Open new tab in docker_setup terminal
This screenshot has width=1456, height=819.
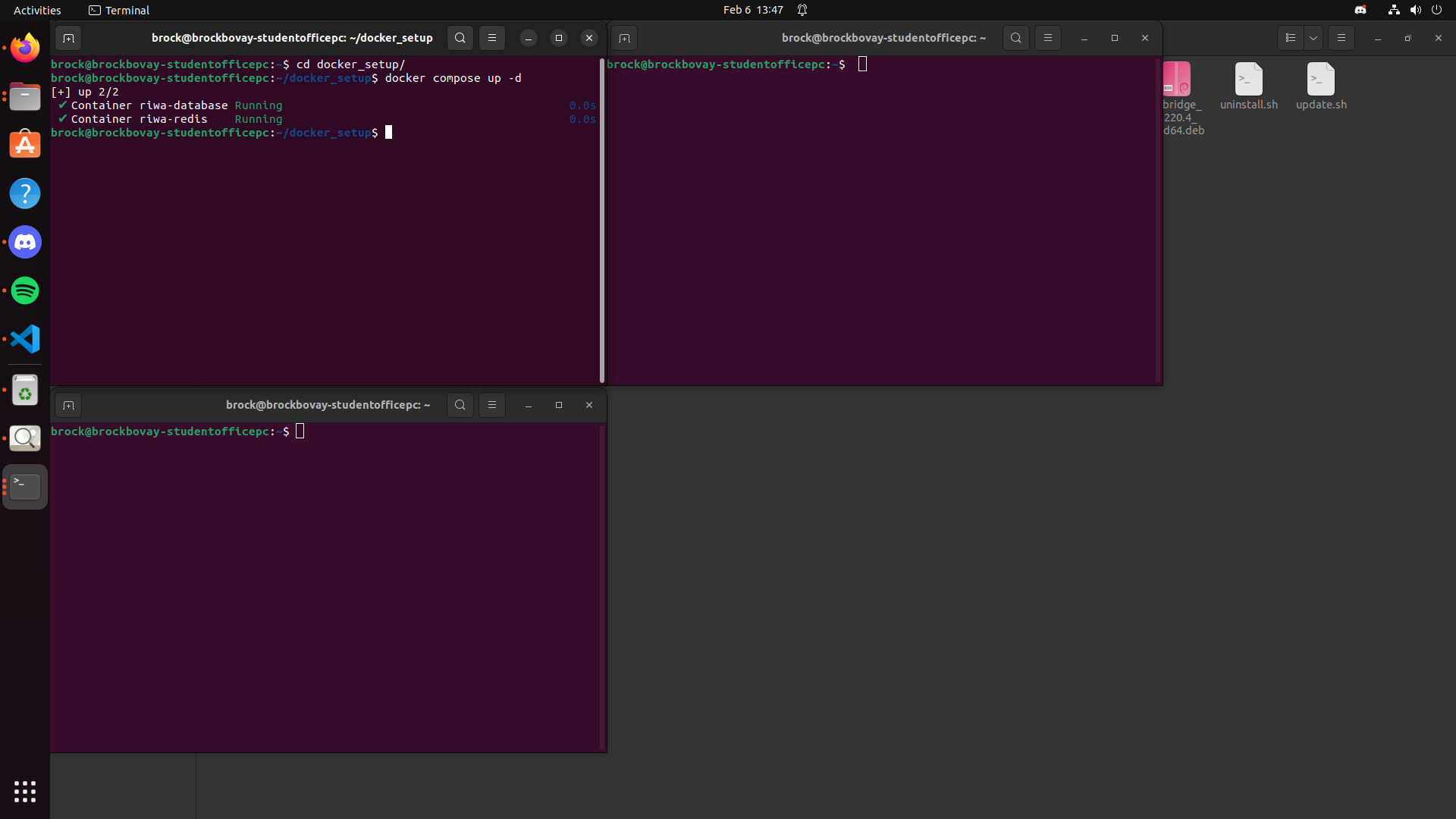tap(68, 38)
